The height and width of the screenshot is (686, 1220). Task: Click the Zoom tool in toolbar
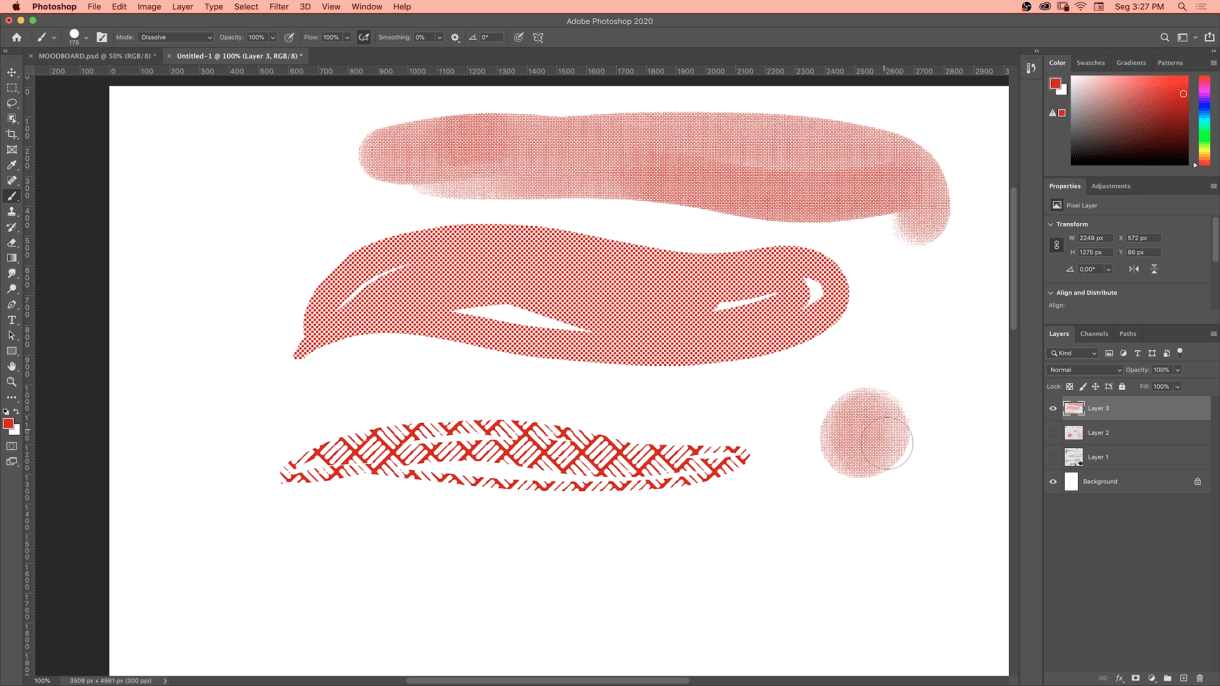12,382
